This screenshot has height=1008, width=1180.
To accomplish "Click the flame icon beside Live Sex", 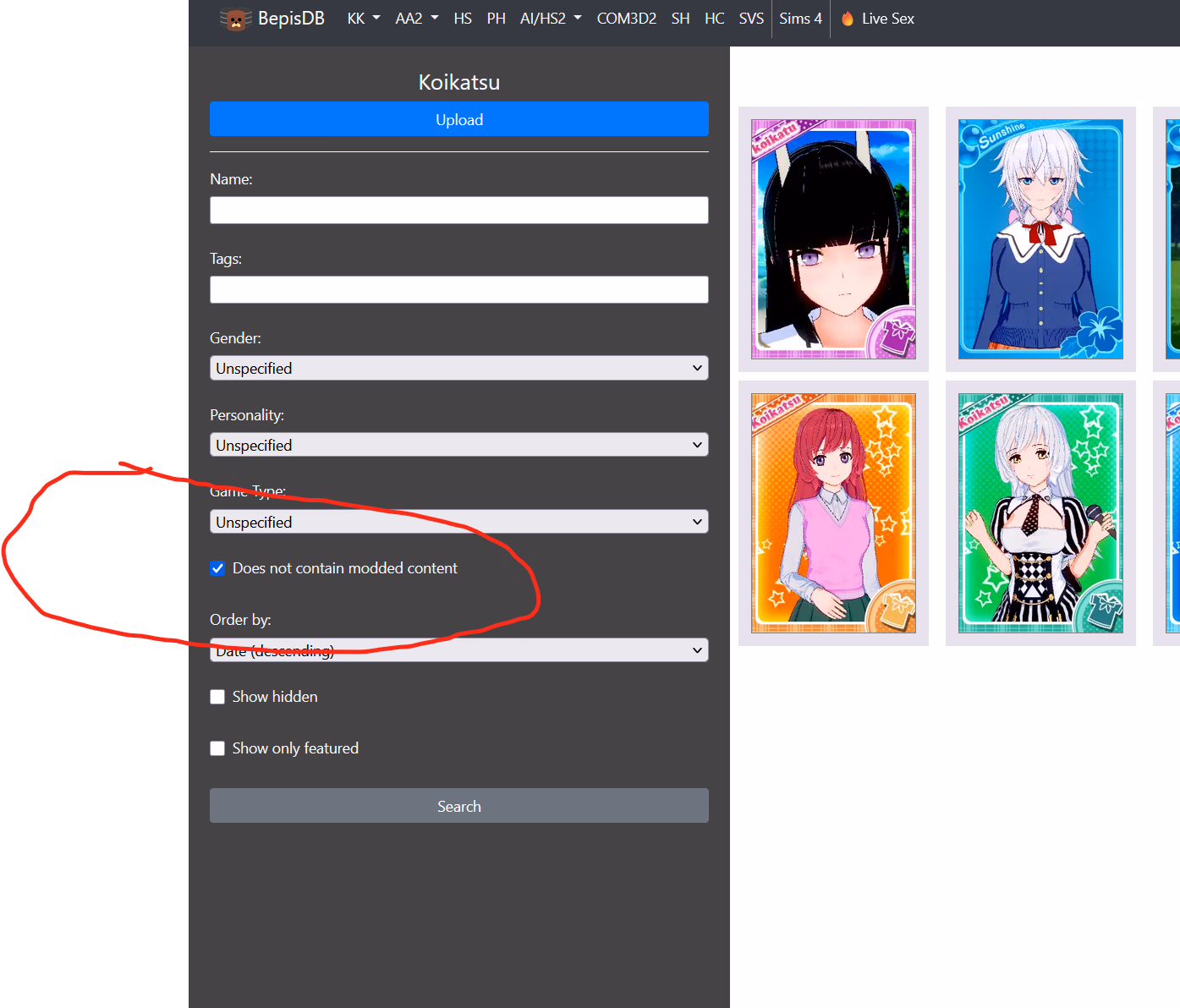I will (848, 19).
